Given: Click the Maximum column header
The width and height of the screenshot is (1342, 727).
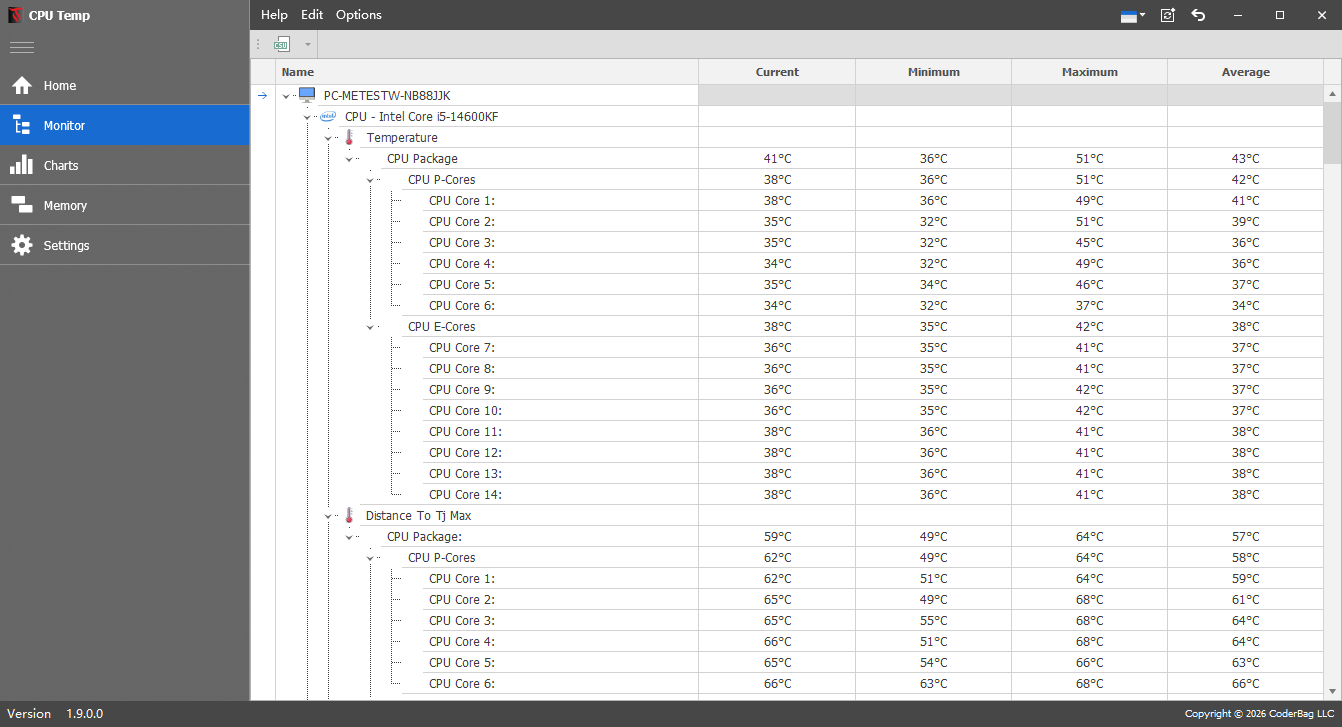Looking at the screenshot, I should pos(1089,72).
